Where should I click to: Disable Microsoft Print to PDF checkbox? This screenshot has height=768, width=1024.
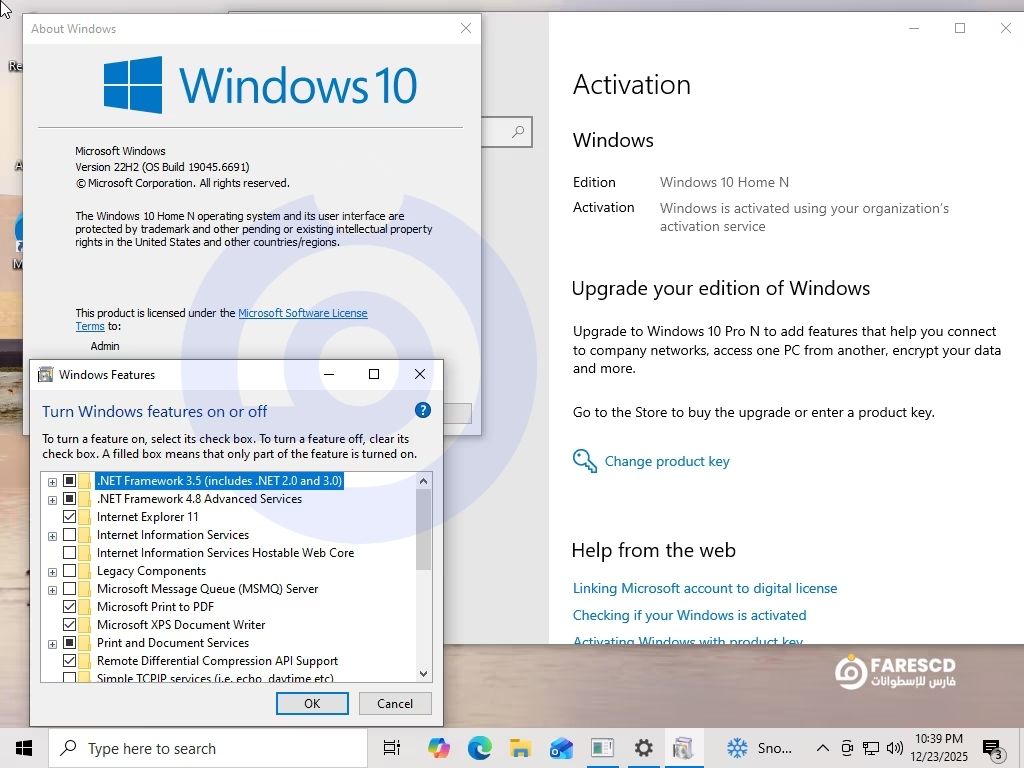click(x=70, y=607)
